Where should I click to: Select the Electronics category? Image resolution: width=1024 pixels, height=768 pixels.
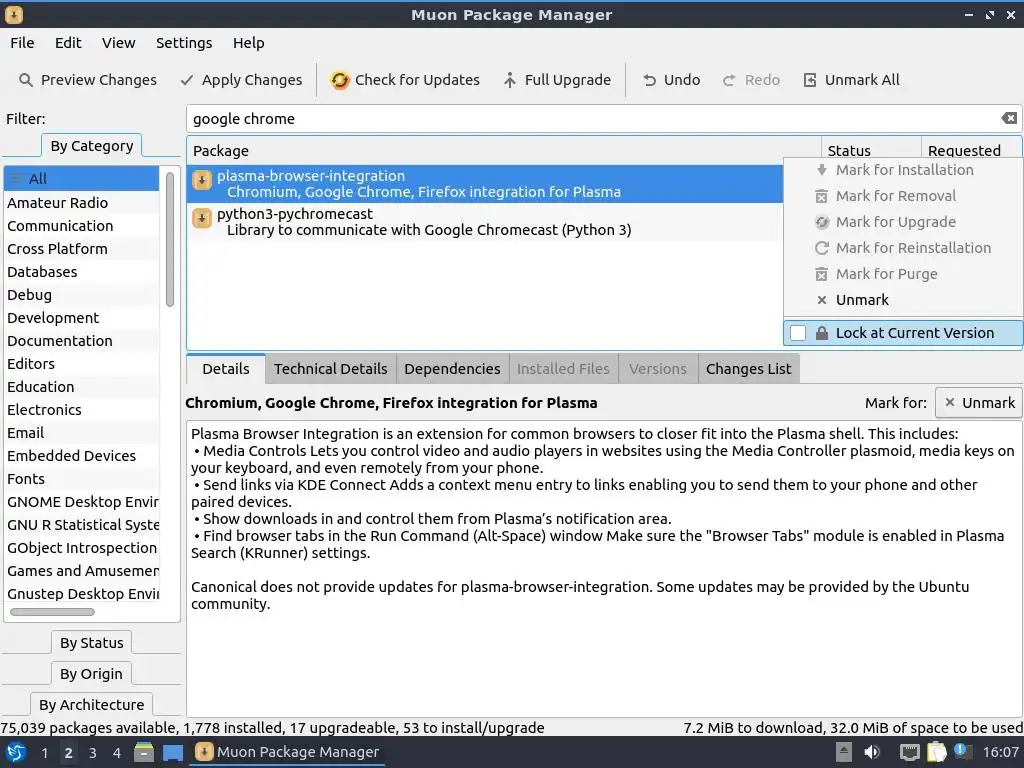(x=81, y=410)
